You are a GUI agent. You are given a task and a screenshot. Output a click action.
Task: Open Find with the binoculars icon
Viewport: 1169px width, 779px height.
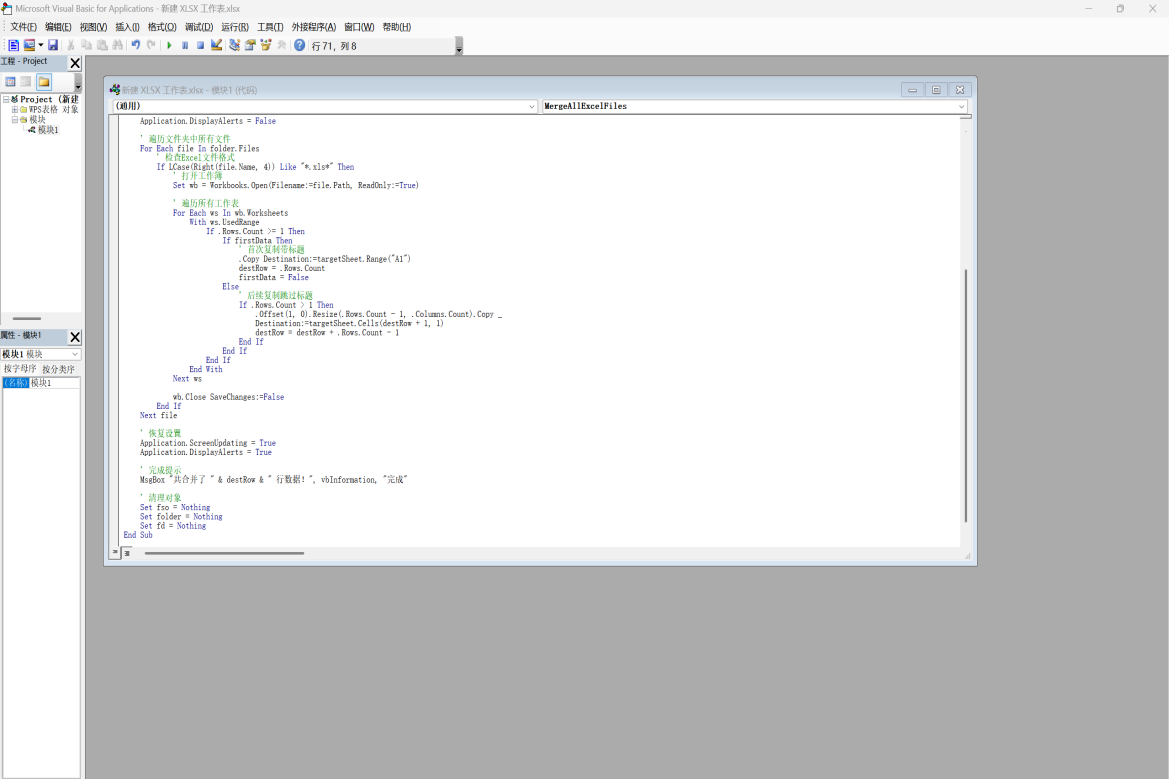point(118,45)
